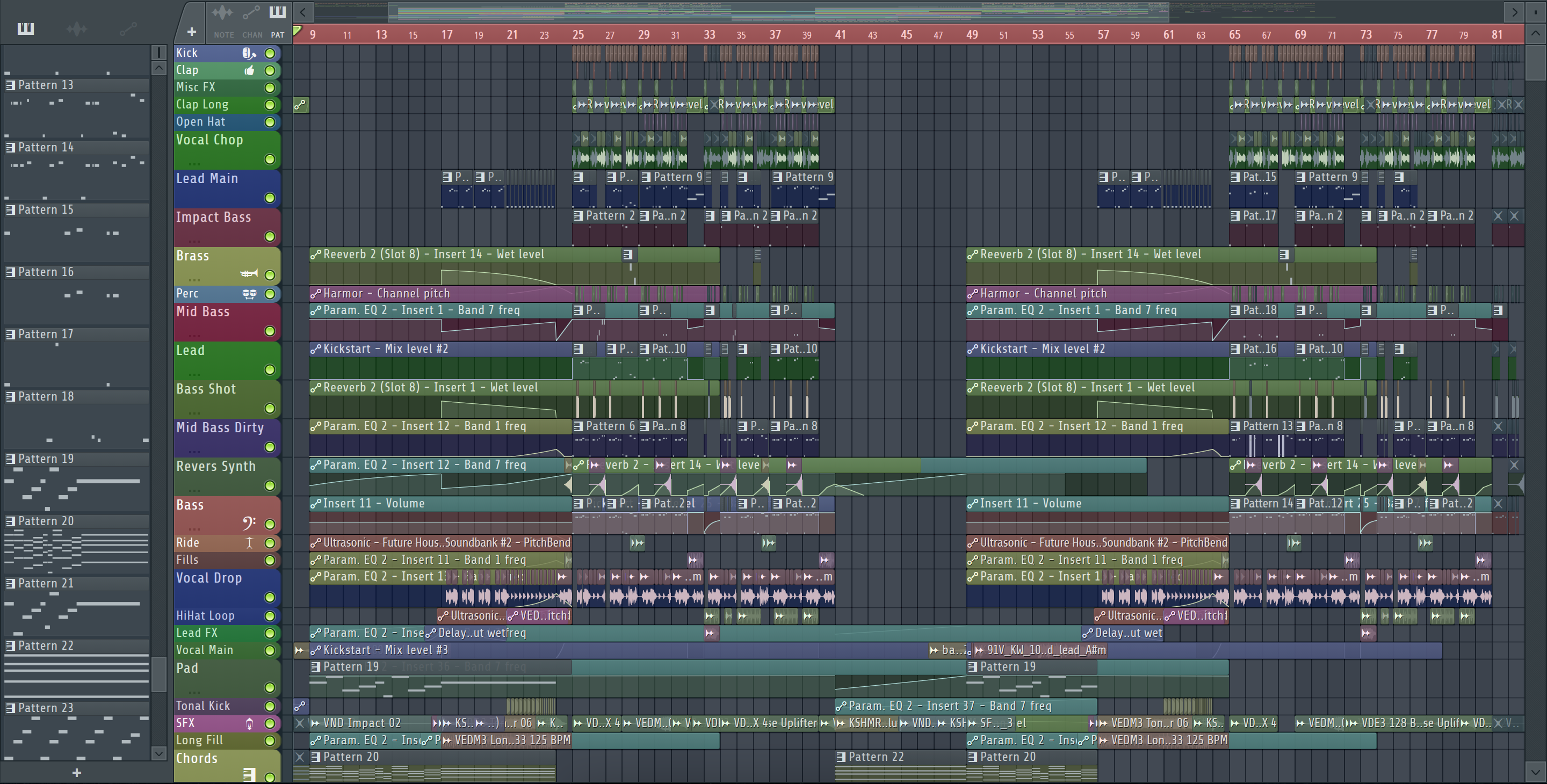Click the picker vertical scrollbar thumb
Image resolution: width=1547 pixels, height=784 pixels.
pos(158,675)
